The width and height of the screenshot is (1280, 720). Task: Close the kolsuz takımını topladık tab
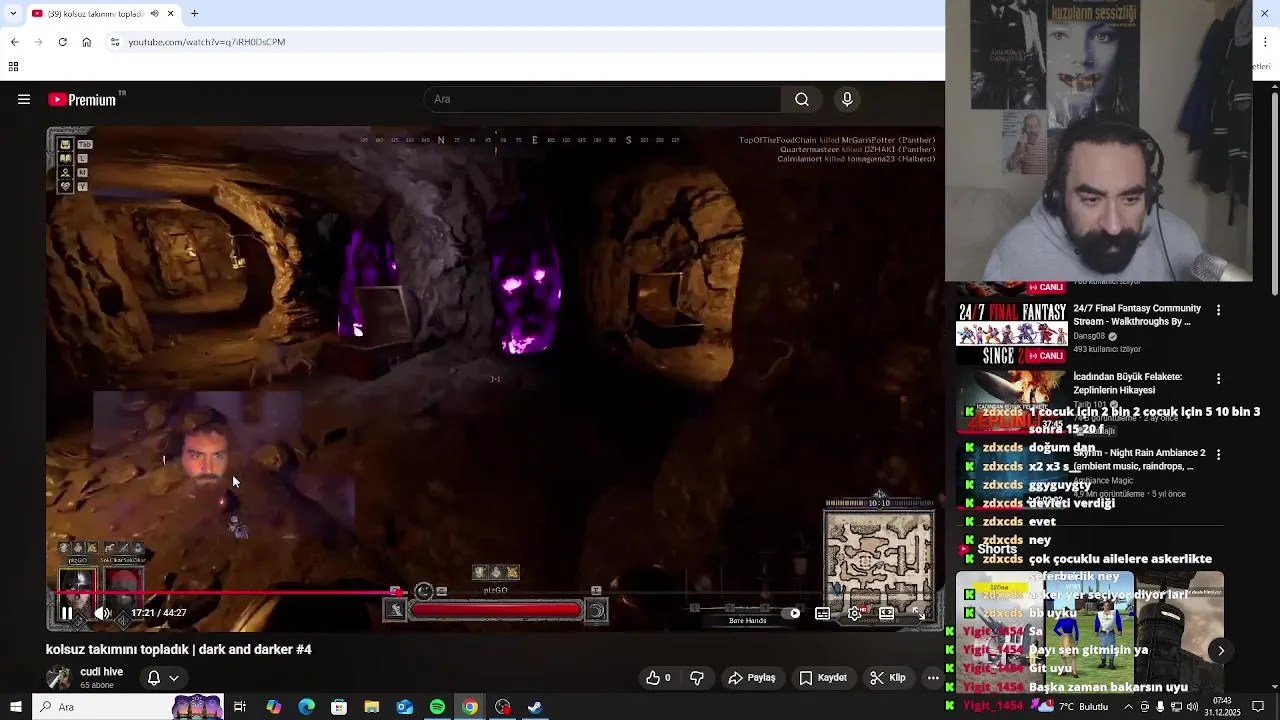(170, 14)
